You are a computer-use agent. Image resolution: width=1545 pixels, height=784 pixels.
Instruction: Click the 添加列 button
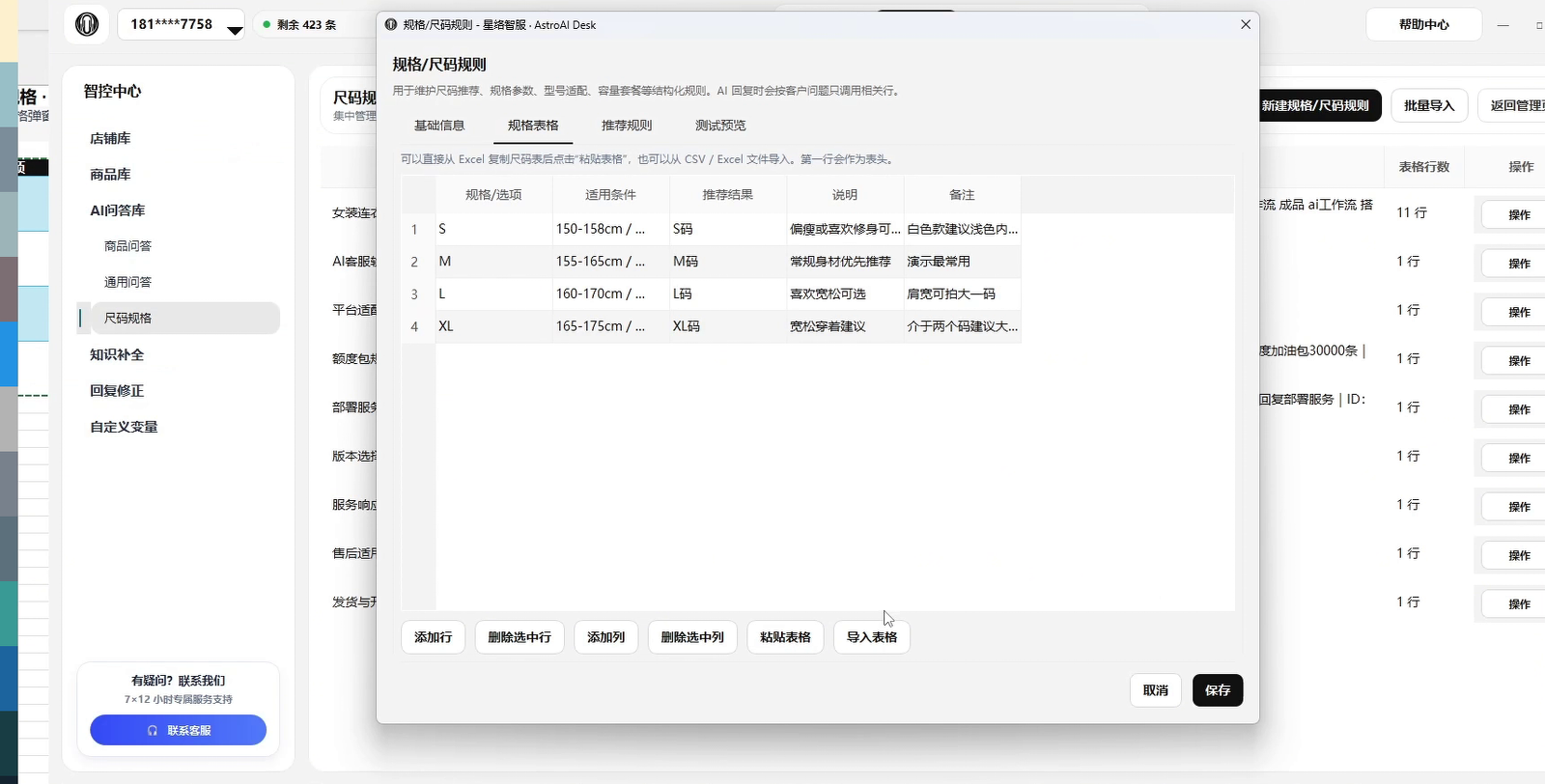click(606, 637)
